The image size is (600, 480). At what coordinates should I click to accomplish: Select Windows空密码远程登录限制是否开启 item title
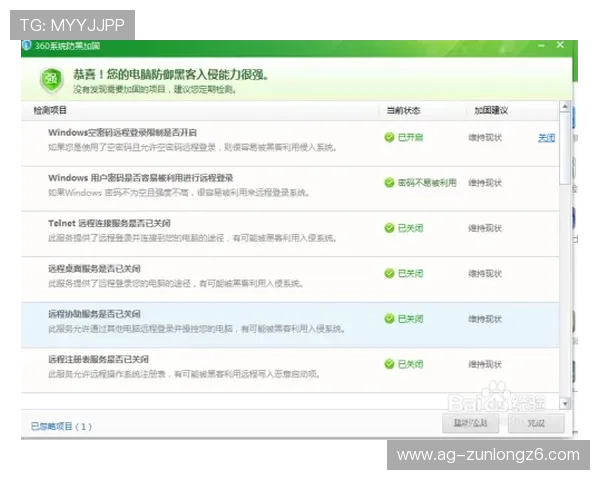[x=122, y=132]
